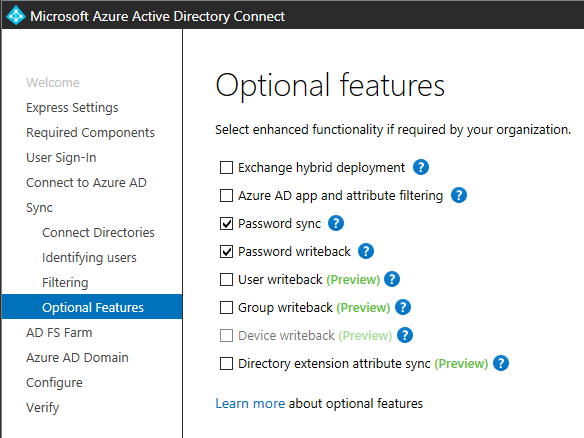Click the Optional features page heading
This screenshot has height=438, width=584.
click(x=330, y=86)
